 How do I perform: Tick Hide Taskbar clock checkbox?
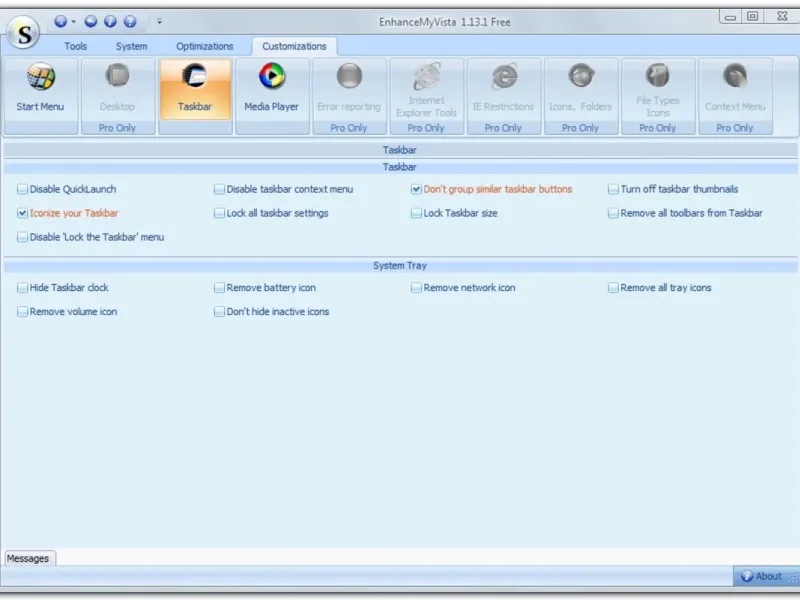(x=22, y=288)
